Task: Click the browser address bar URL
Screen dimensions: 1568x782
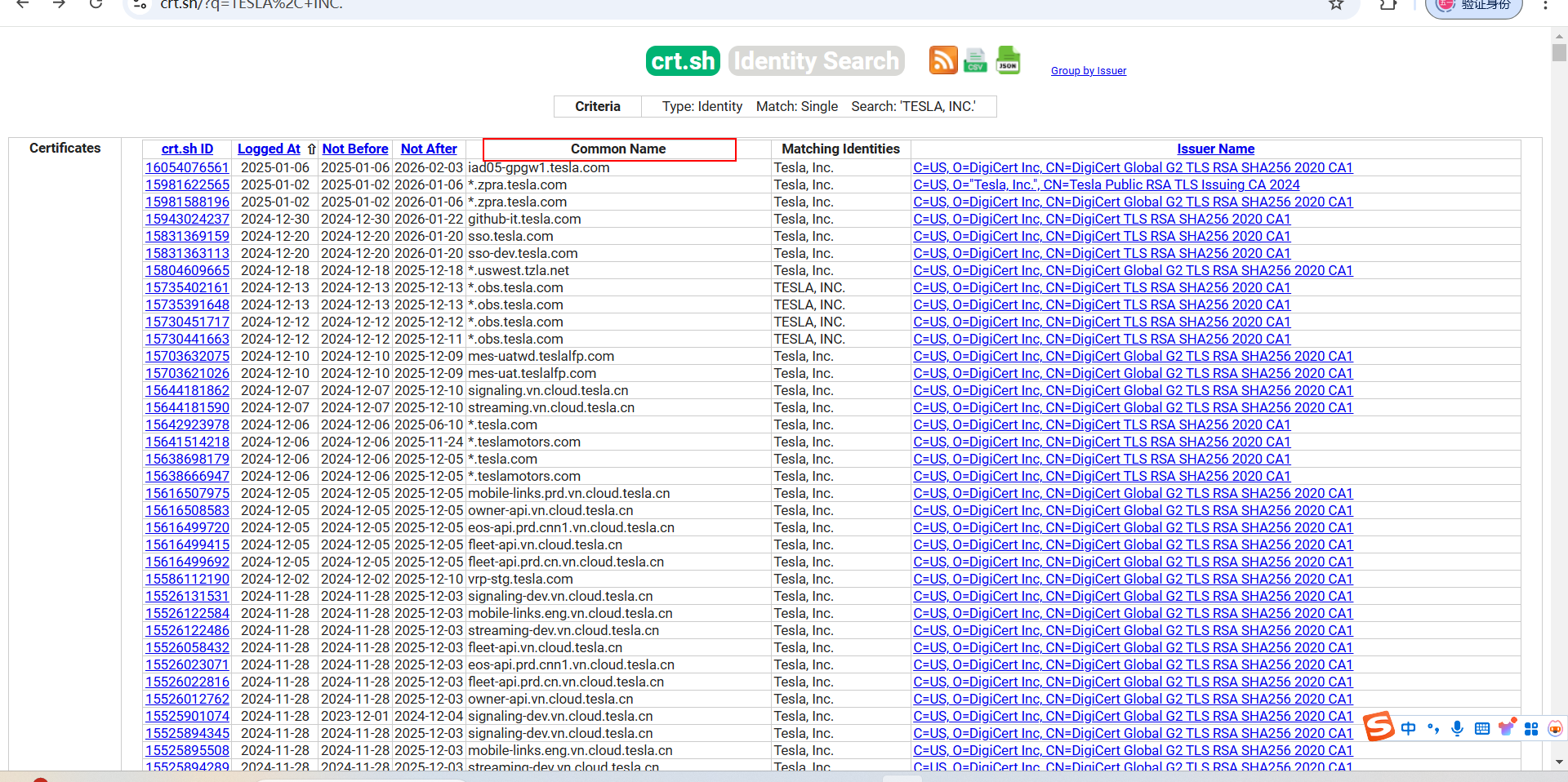Action: 252,5
